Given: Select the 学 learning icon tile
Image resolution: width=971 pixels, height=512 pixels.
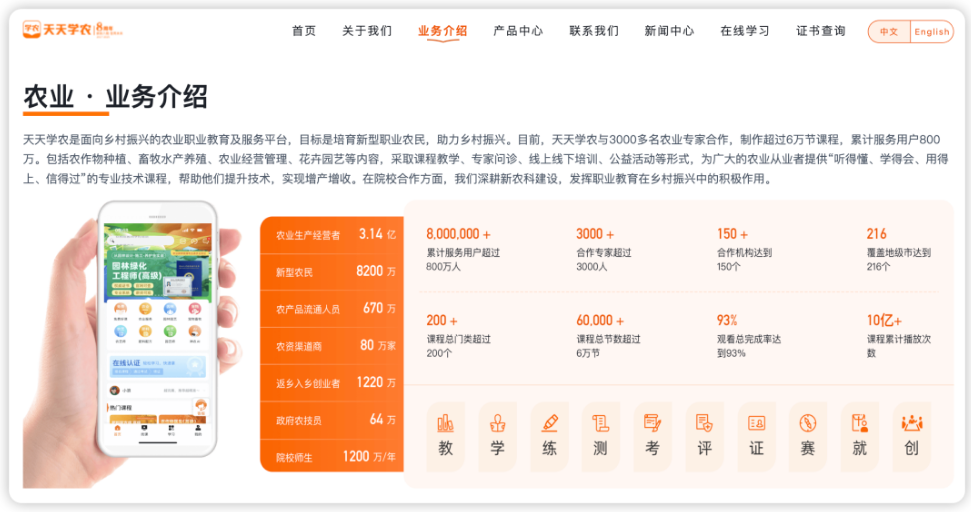Looking at the screenshot, I should (497, 436).
